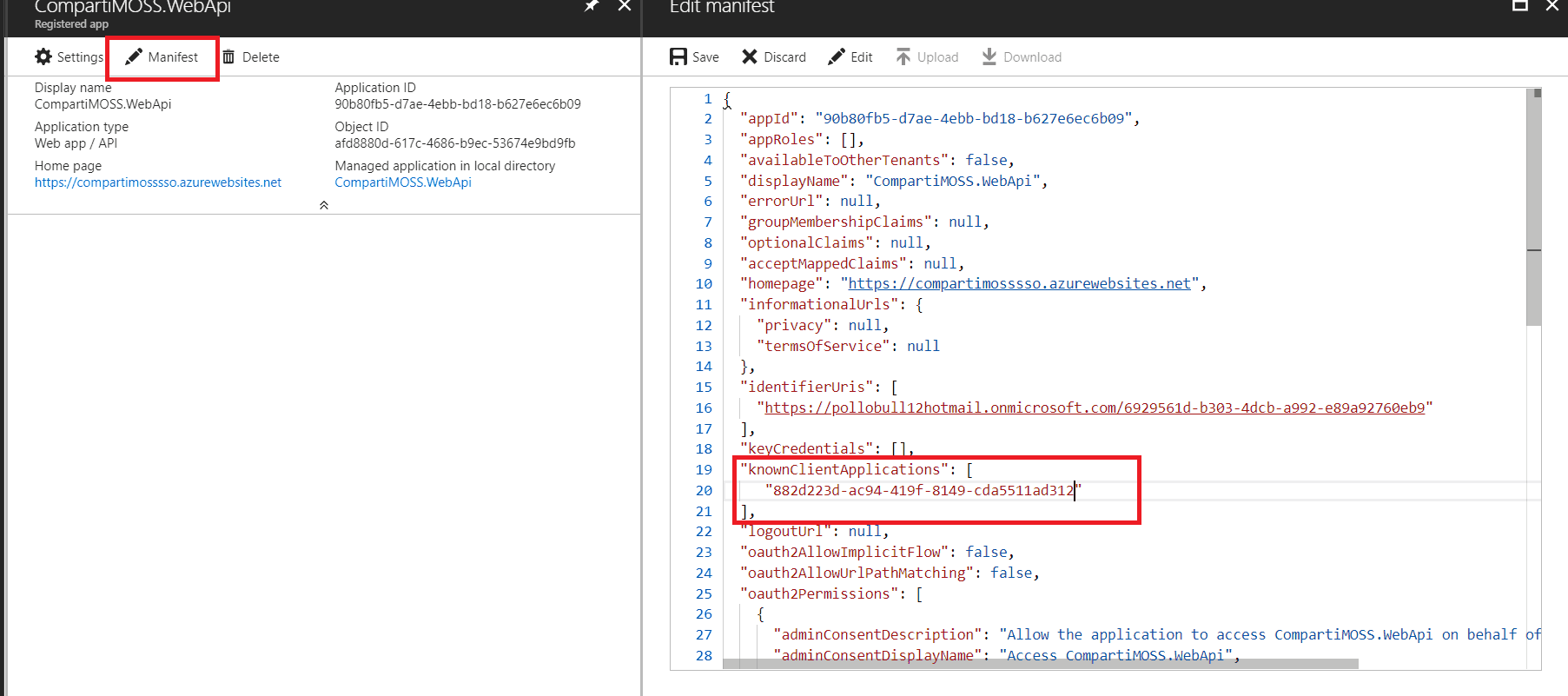Click the false value of availableToOtherTenants
This screenshot has height=696, width=1568.
point(986,161)
